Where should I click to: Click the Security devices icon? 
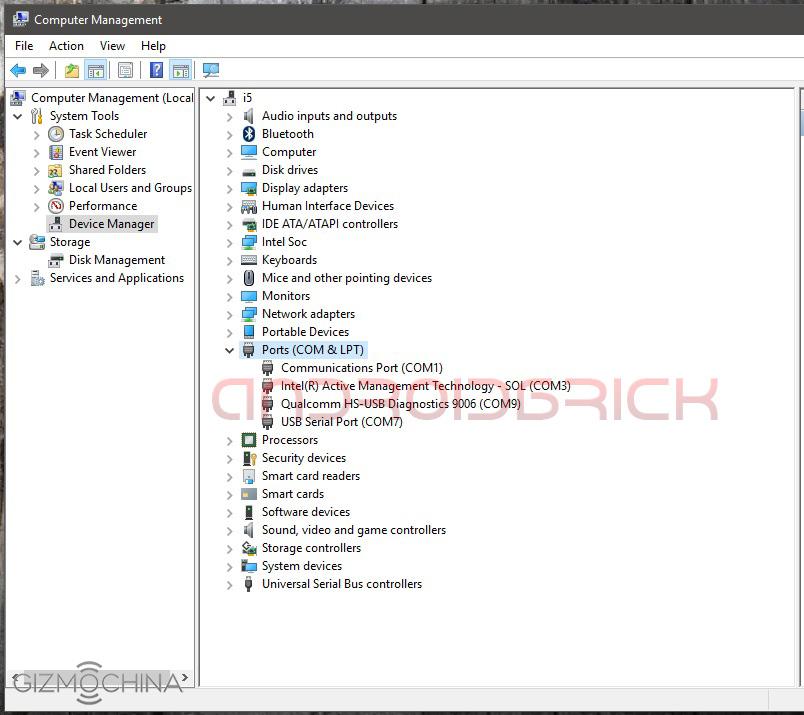249,458
